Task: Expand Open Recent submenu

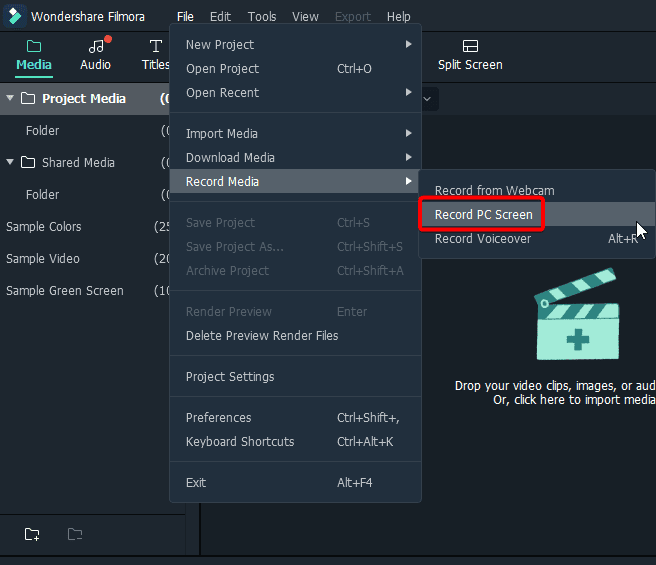Action: click(295, 92)
